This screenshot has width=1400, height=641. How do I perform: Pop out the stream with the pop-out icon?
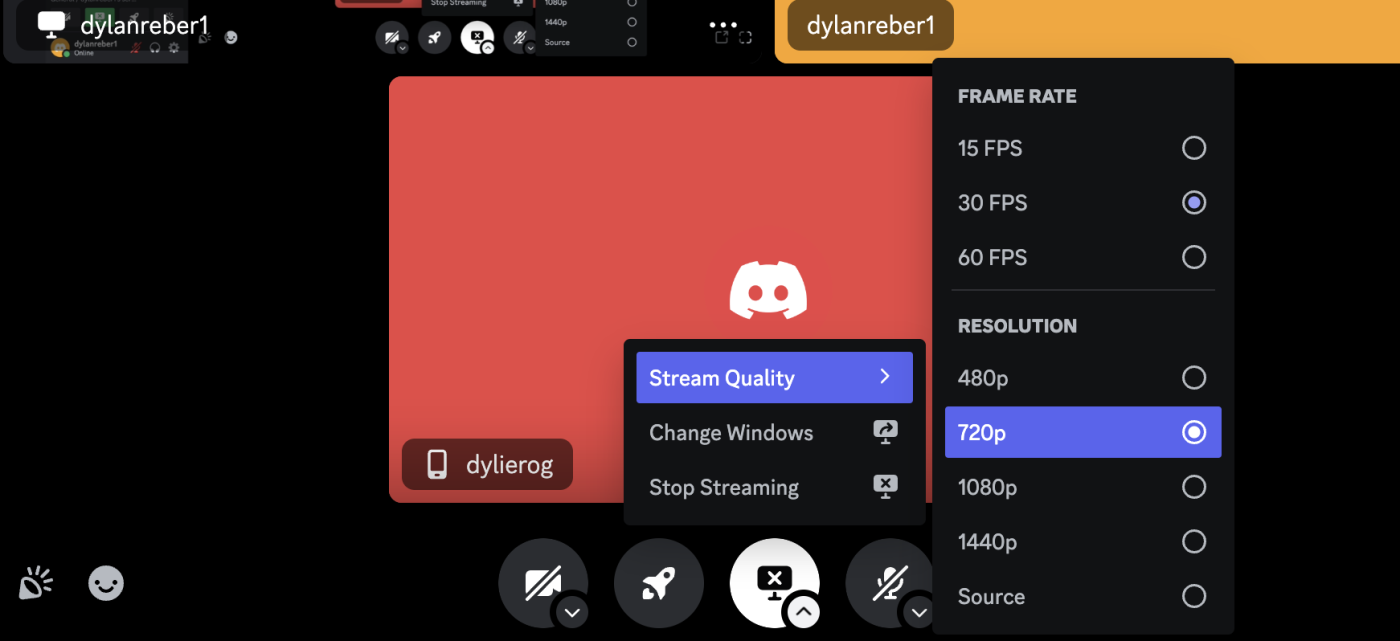click(722, 38)
